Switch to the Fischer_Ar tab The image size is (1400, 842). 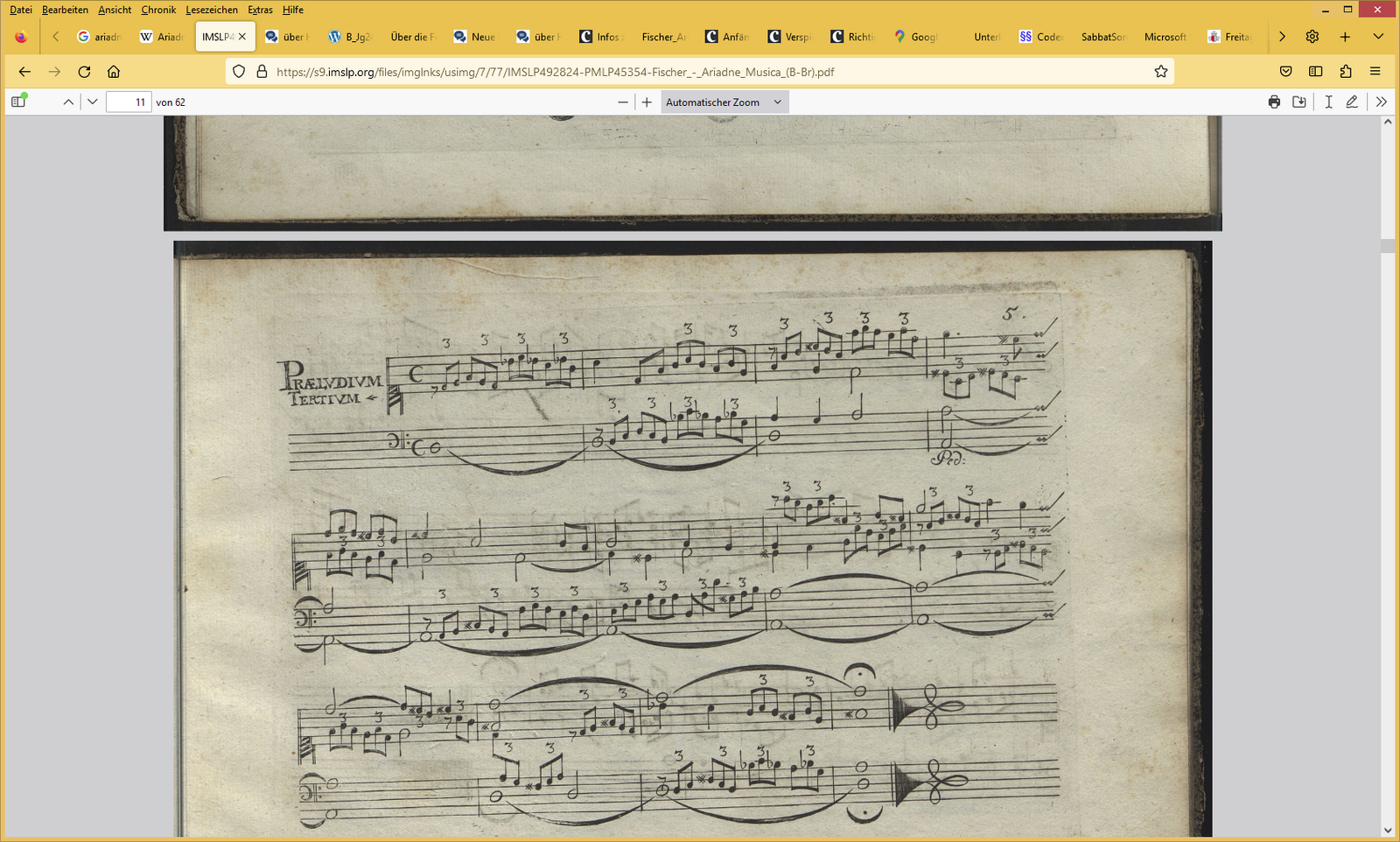(664, 37)
